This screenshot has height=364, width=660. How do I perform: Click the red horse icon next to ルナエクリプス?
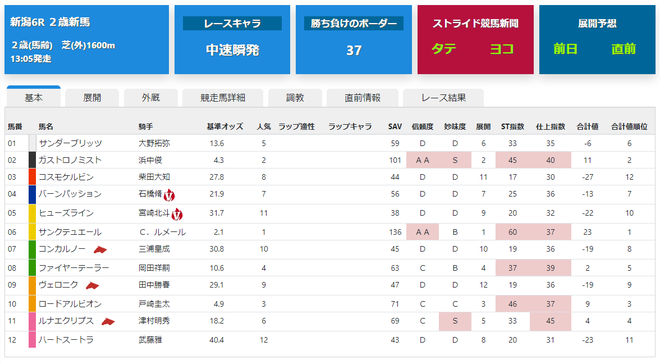[108, 322]
